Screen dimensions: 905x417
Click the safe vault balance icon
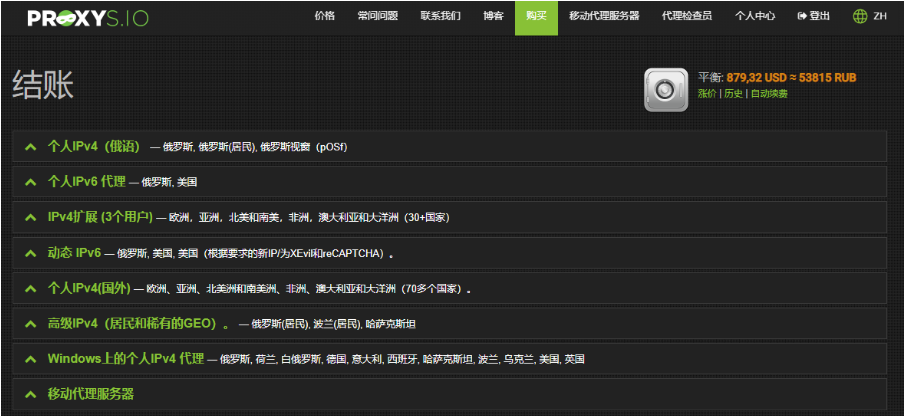[x=665, y=89]
